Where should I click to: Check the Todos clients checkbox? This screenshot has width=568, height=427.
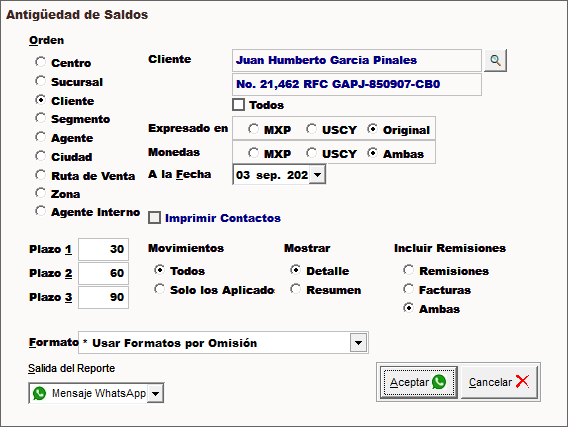(238, 105)
